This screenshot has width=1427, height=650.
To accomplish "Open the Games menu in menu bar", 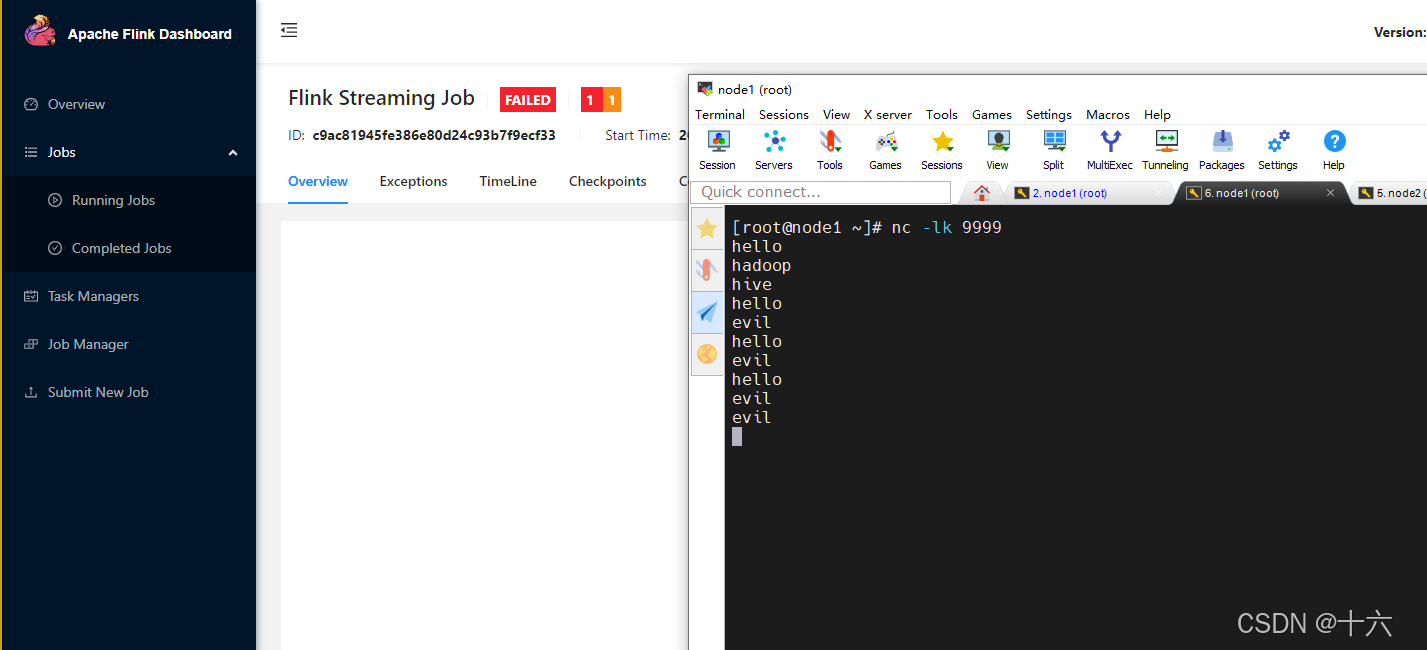I will pos(992,114).
